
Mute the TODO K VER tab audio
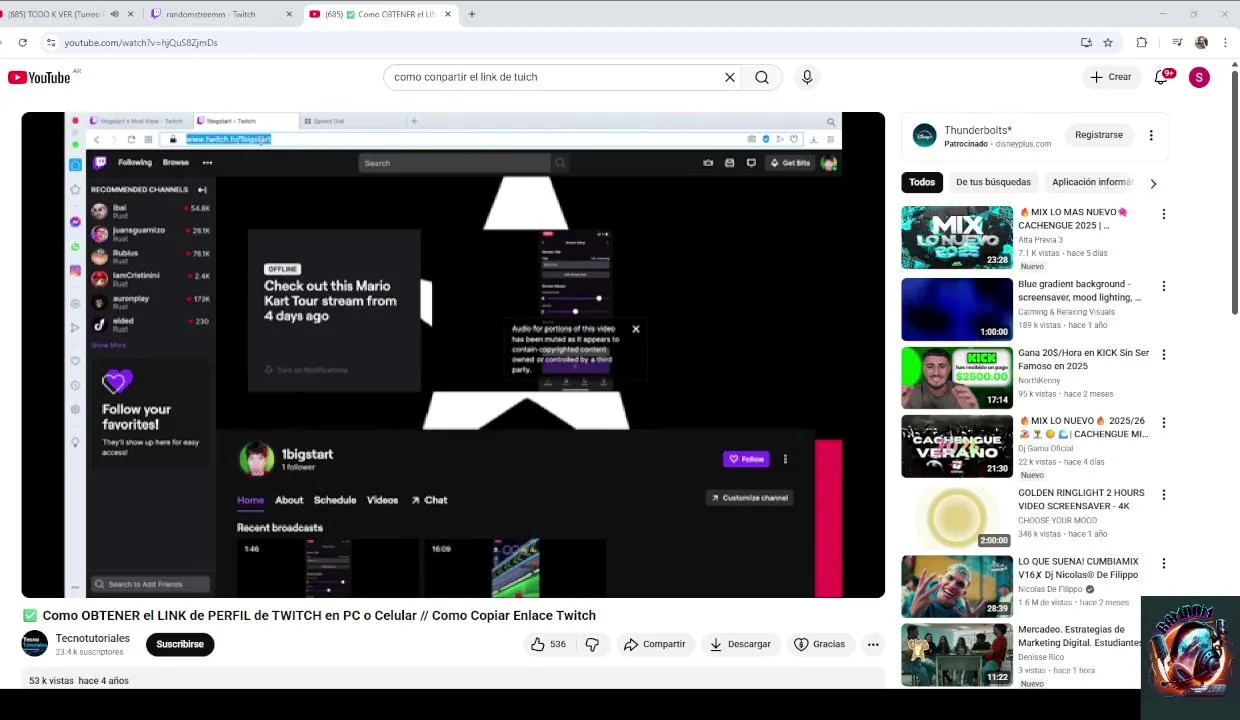click(114, 14)
